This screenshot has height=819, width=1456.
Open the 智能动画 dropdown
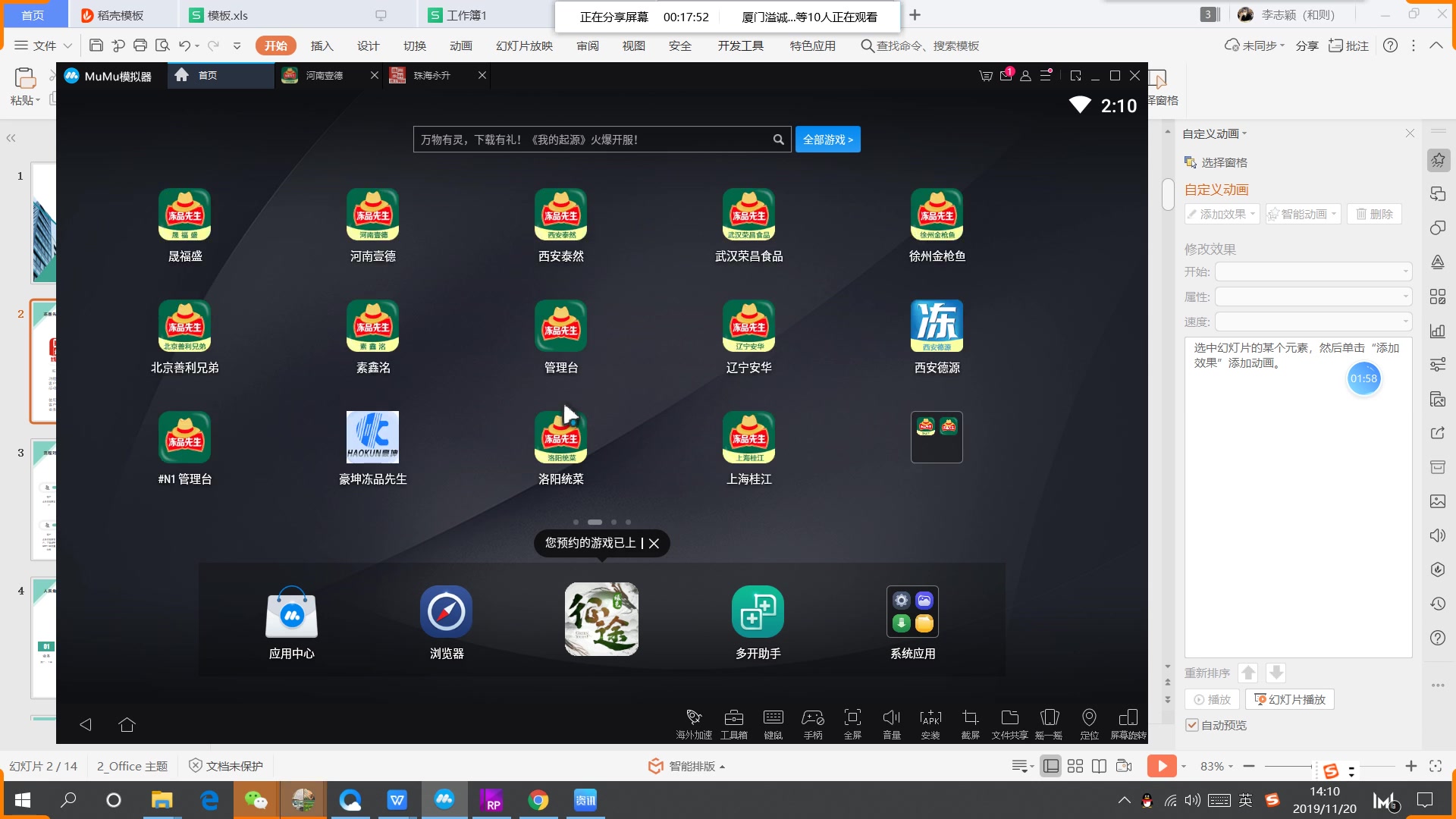(1303, 214)
